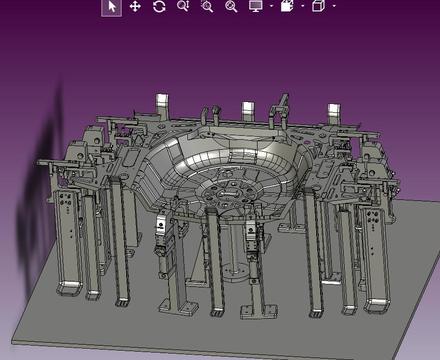Expand the monitor display dropdown arrow
440x360 pixels.
[x=272, y=6]
